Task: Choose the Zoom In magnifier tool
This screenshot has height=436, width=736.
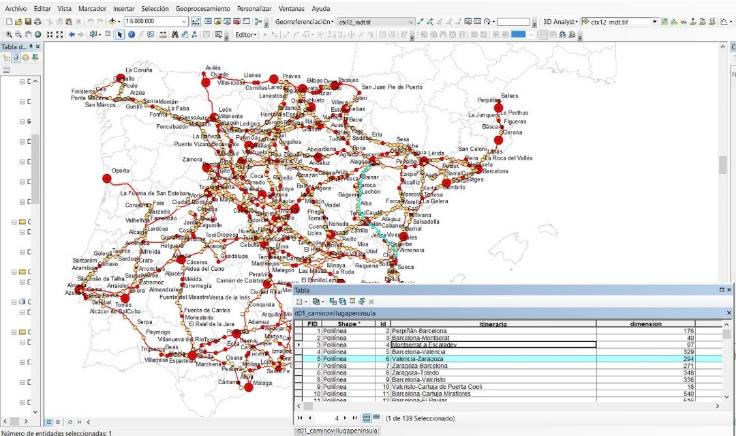Action: coord(9,35)
